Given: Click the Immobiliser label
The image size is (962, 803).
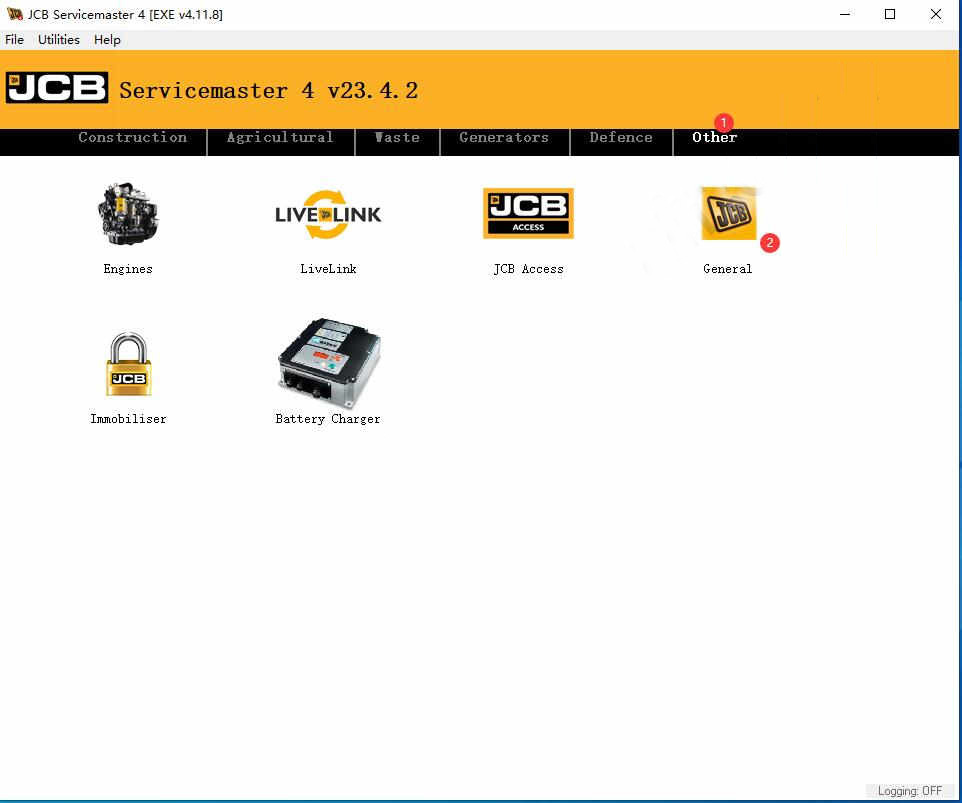Looking at the screenshot, I should point(128,419).
